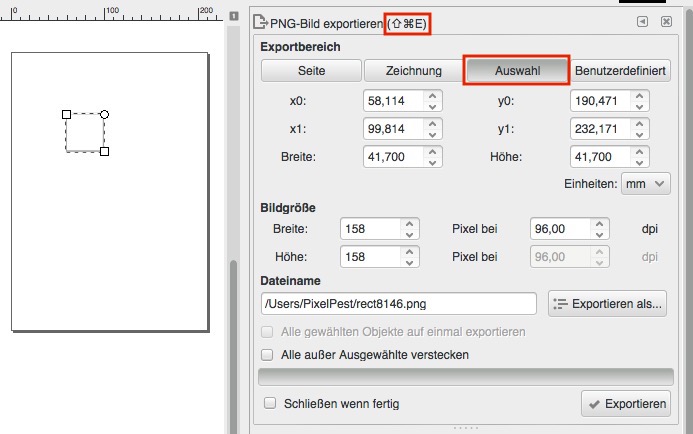
Task: Click the Dateiname file path field
Action: tap(398, 303)
